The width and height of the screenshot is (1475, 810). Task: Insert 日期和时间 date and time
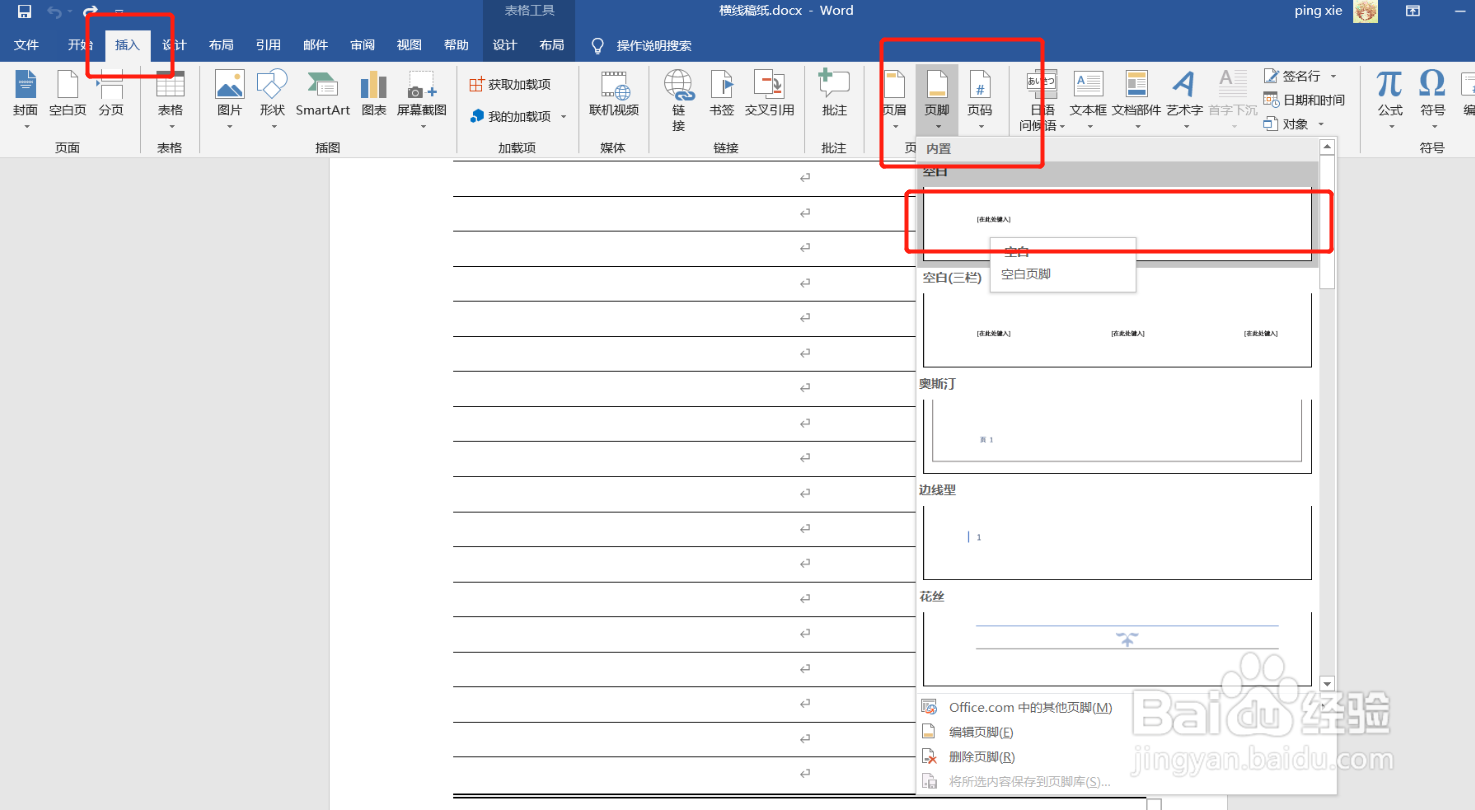click(1304, 100)
